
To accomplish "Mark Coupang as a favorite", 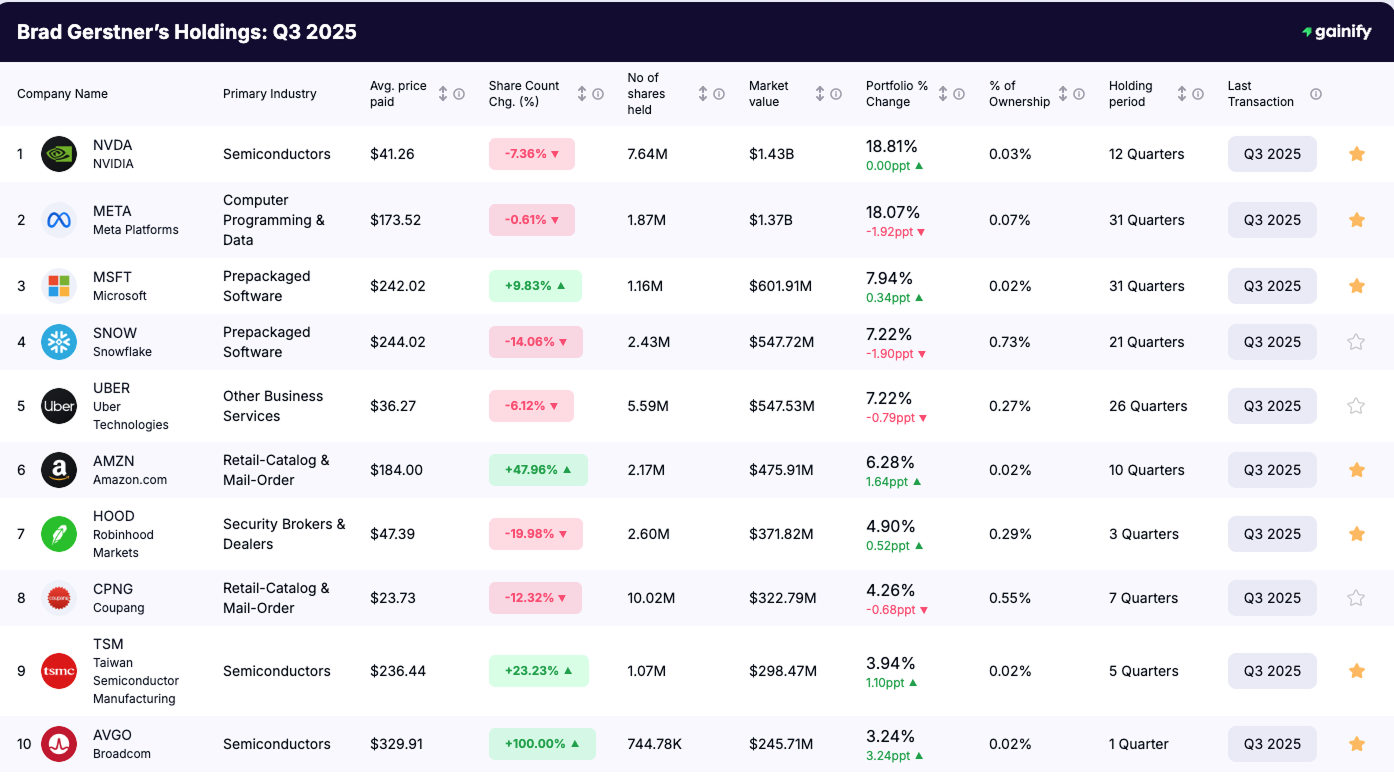I will [x=1356, y=597].
